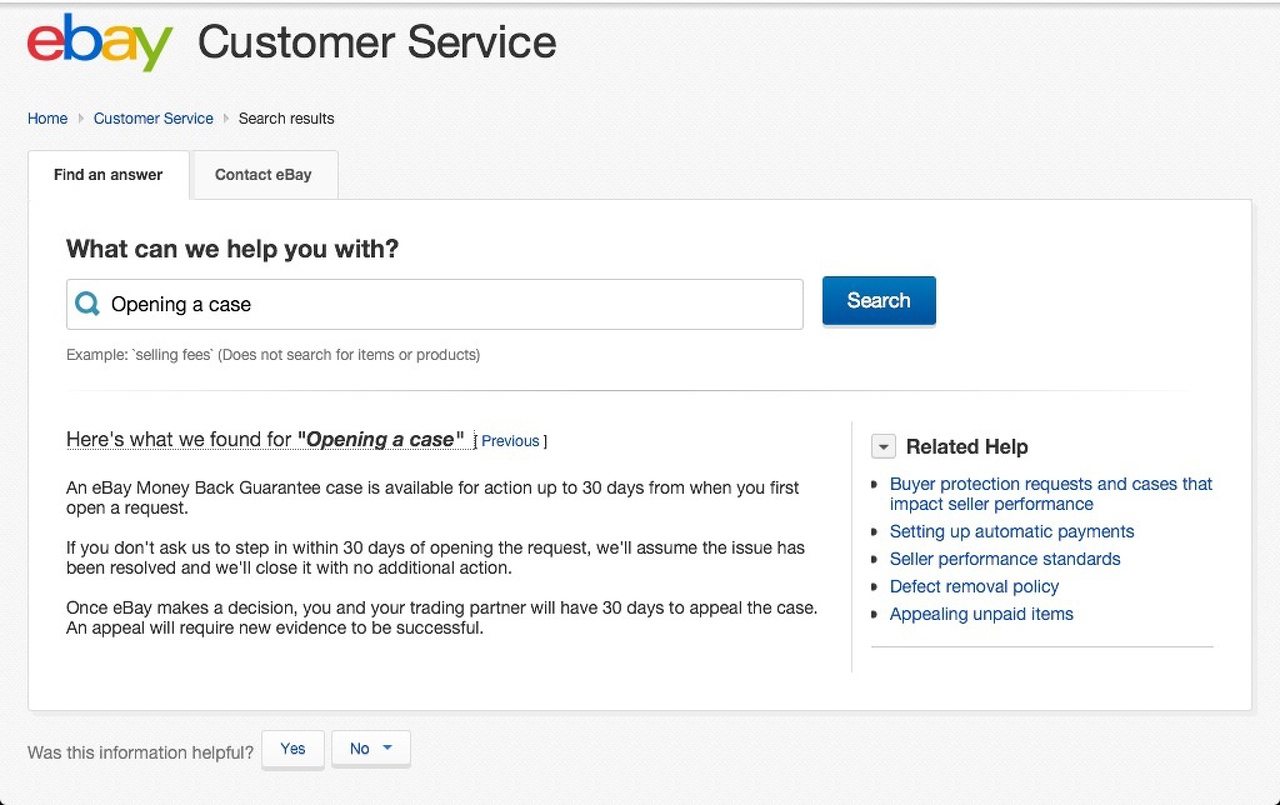Click the Previous link

[510, 441]
